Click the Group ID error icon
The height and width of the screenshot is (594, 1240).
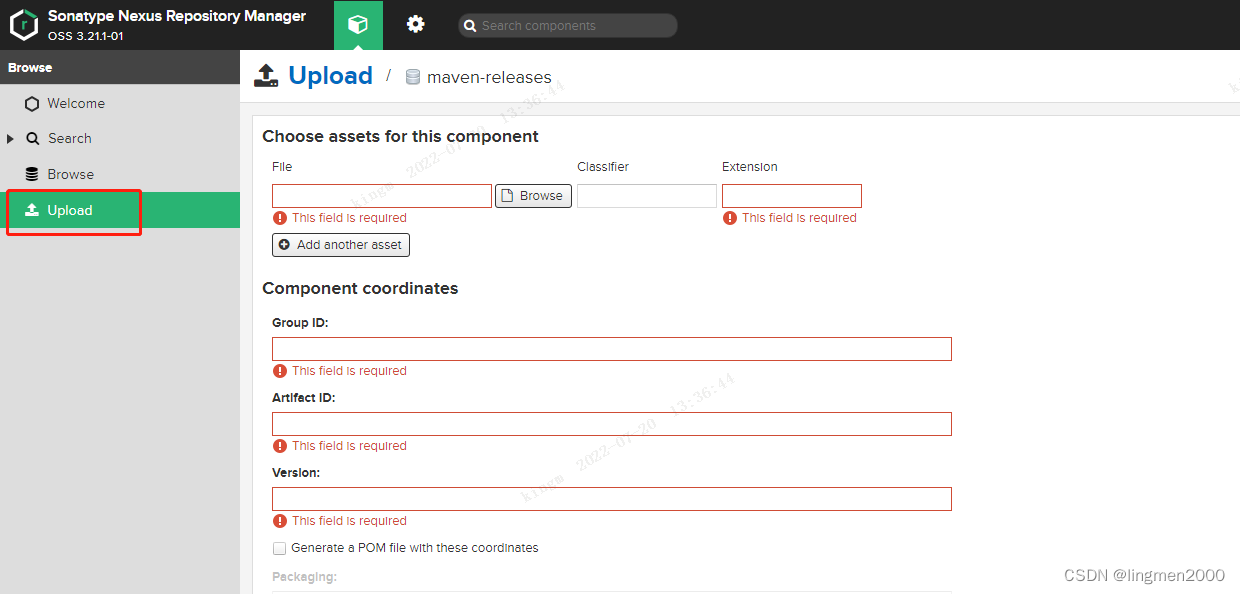pos(280,371)
